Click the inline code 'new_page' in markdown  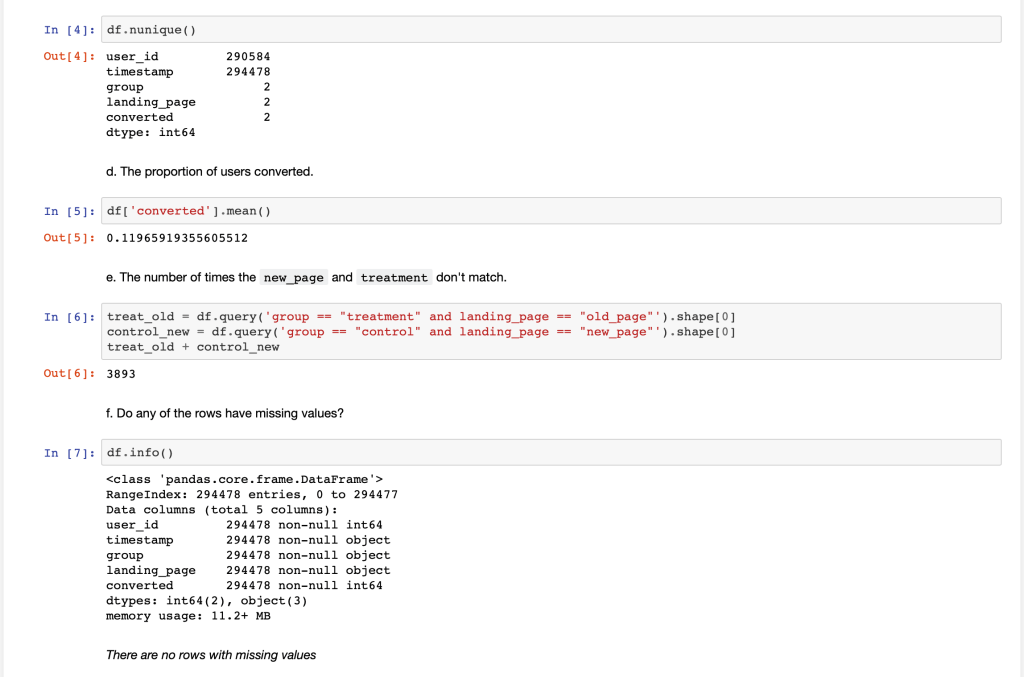coord(293,278)
